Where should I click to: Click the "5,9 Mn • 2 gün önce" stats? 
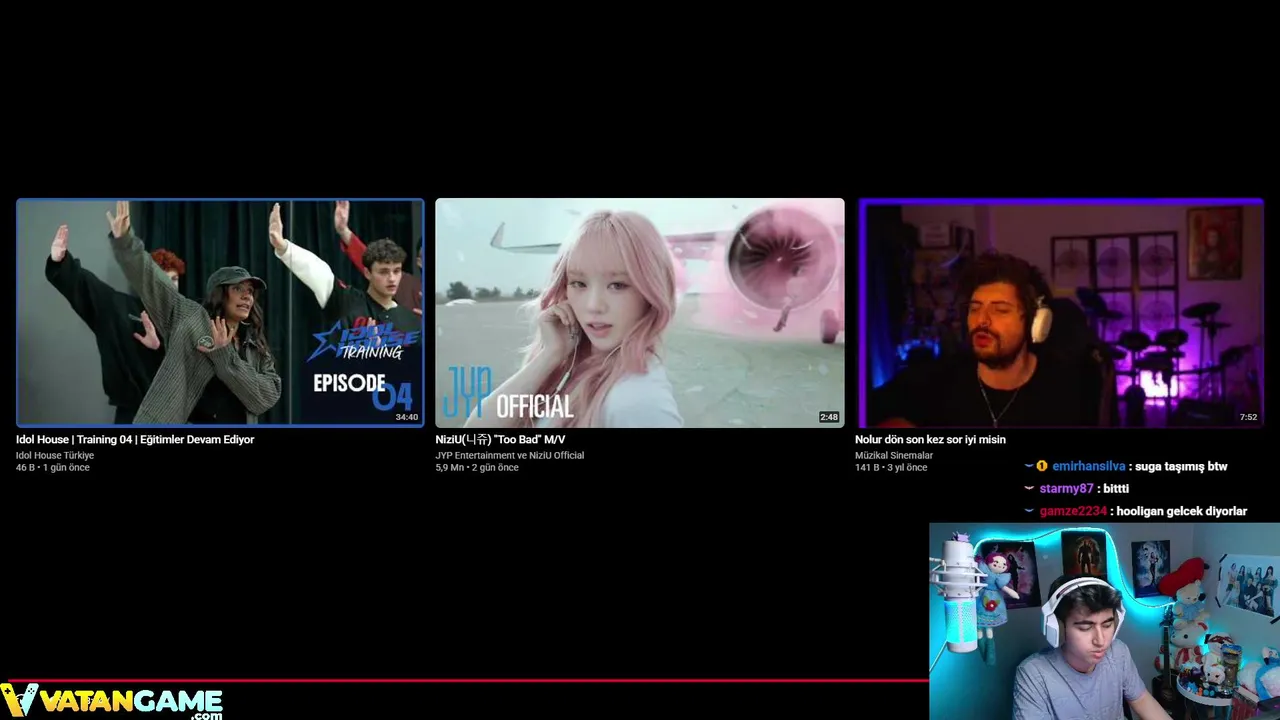[x=477, y=468]
